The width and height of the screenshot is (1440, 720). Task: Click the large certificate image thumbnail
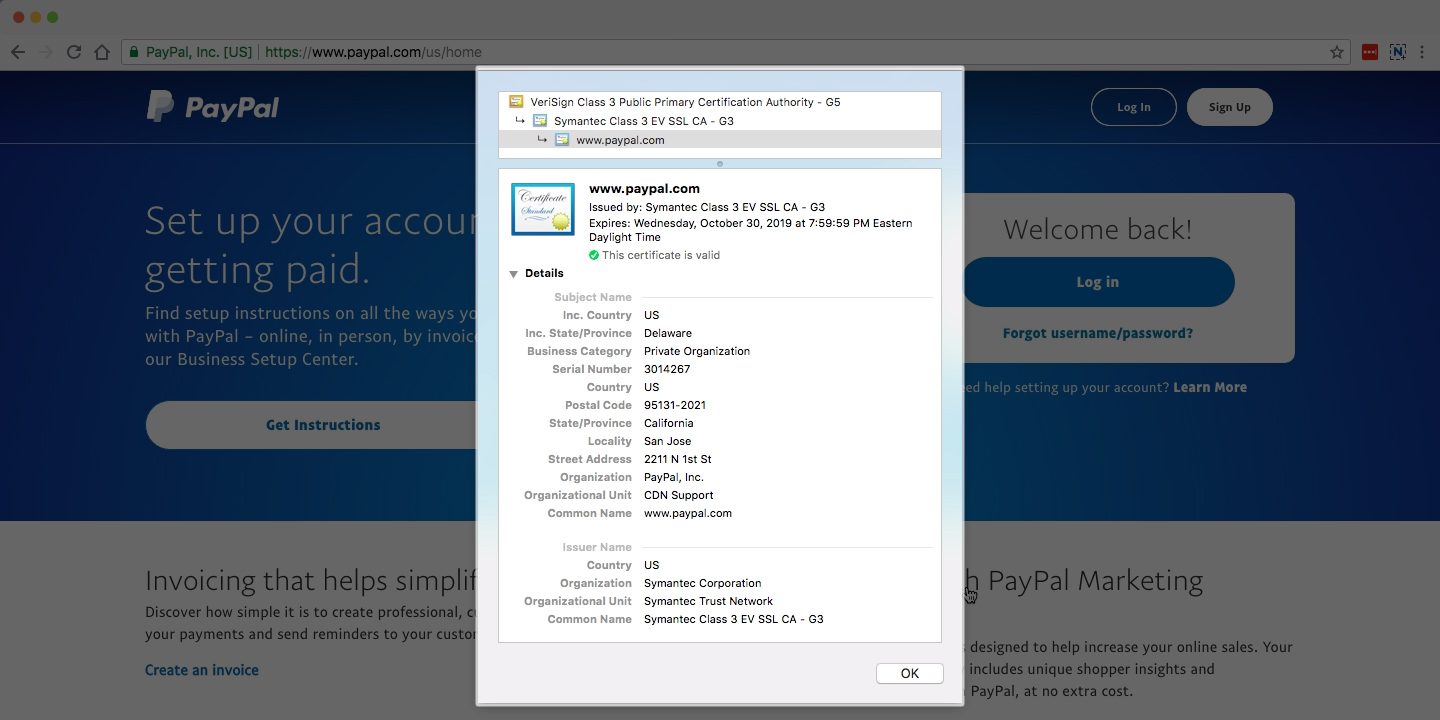tap(542, 209)
